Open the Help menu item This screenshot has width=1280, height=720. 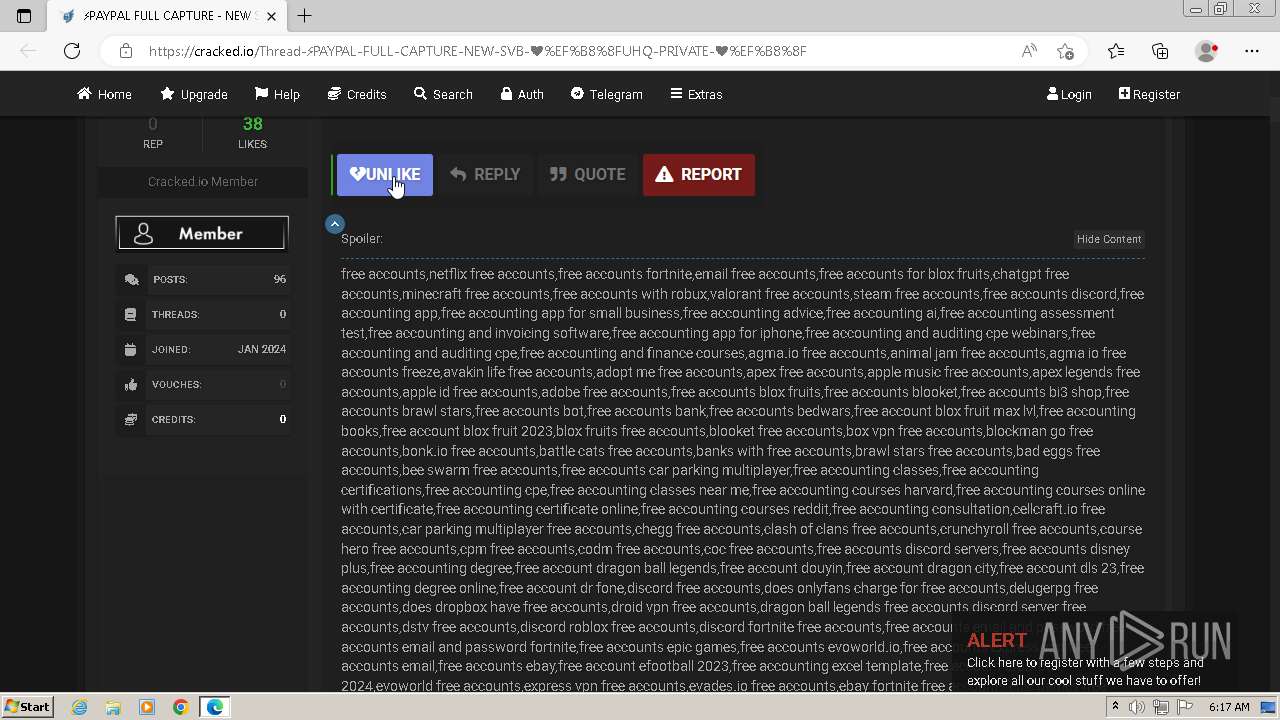pyautogui.click(x=277, y=94)
